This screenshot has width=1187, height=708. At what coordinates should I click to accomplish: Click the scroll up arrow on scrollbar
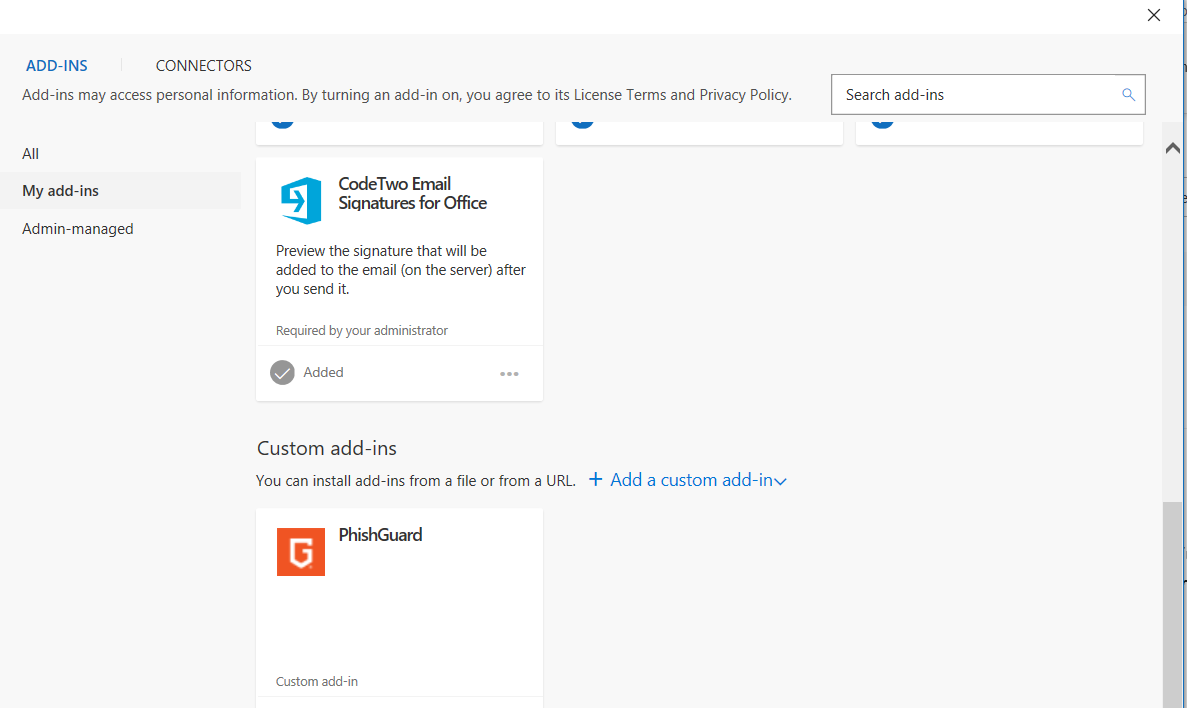pyautogui.click(x=1173, y=148)
